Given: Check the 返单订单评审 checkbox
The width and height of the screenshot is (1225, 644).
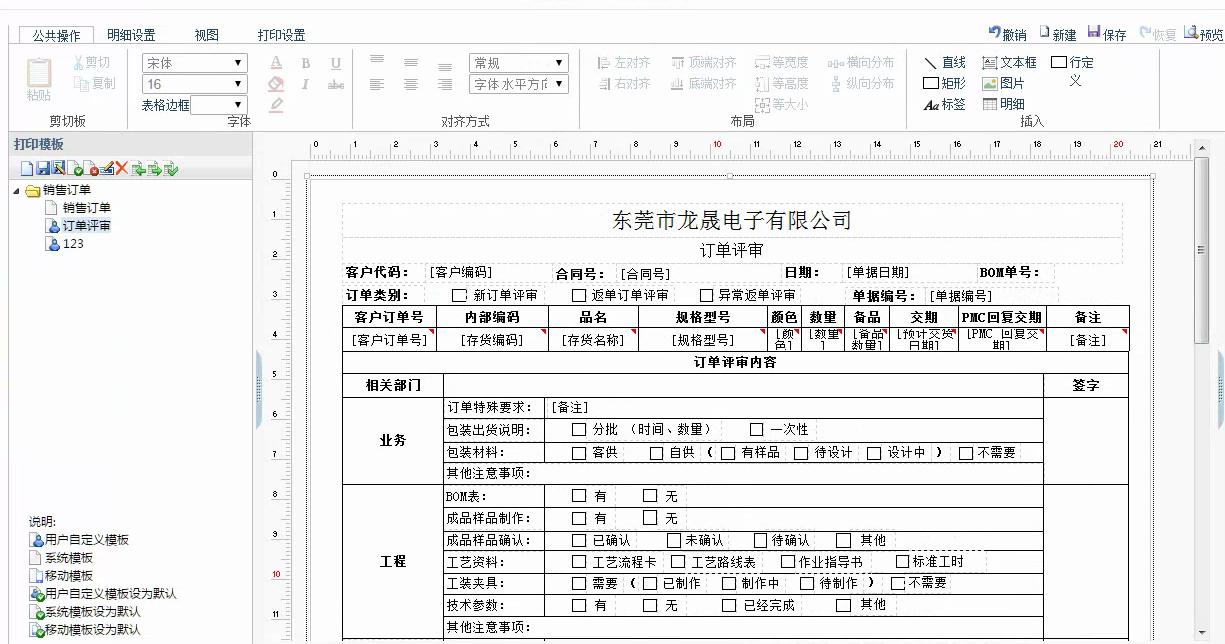Looking at the screenshot, I should pyautogui.click(x=579, y=296).
